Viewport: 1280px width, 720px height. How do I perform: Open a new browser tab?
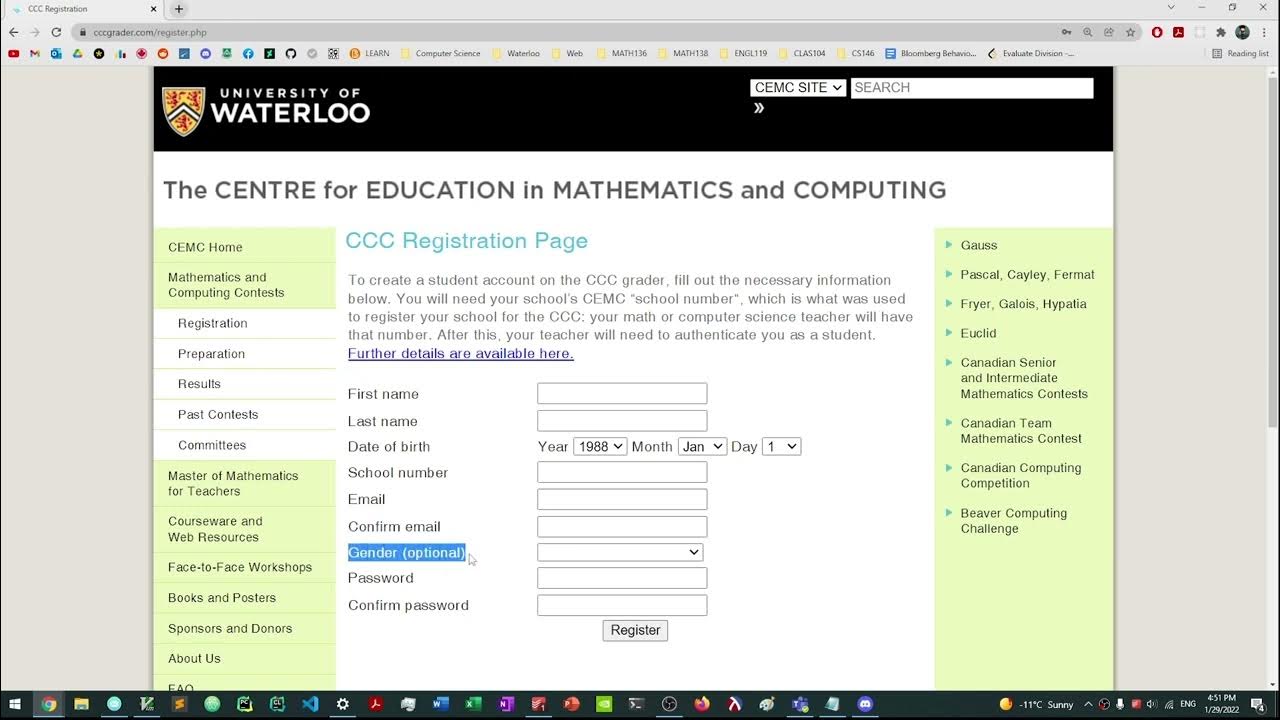tap(179, 9)
